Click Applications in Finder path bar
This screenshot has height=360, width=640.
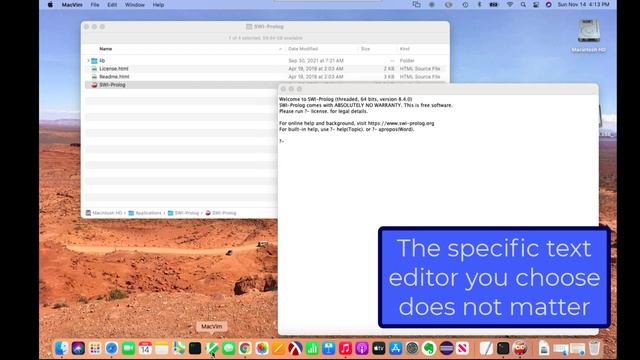[145, 213]
